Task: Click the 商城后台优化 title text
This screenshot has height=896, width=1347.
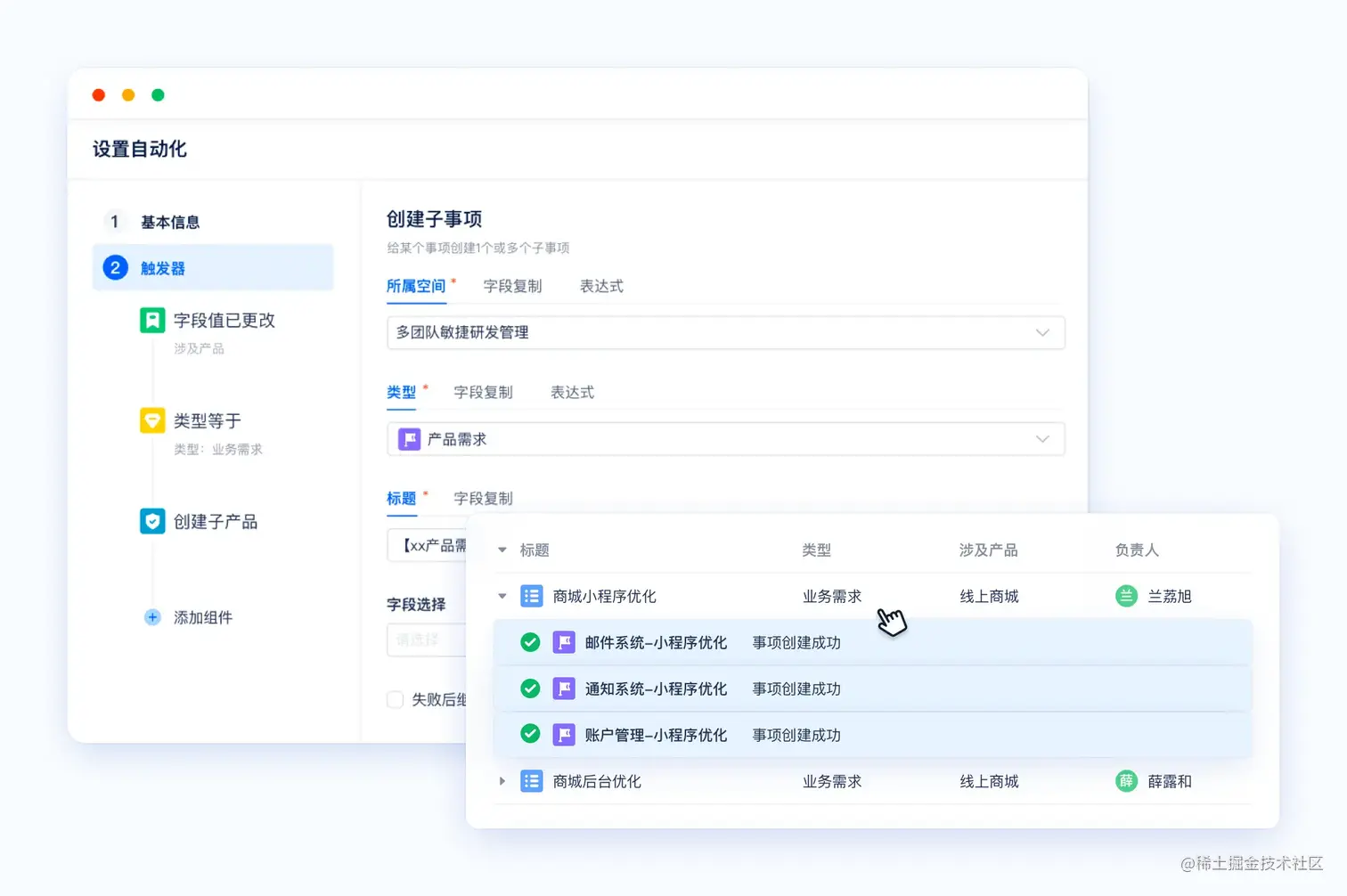Action: click(x=597, y=781)
